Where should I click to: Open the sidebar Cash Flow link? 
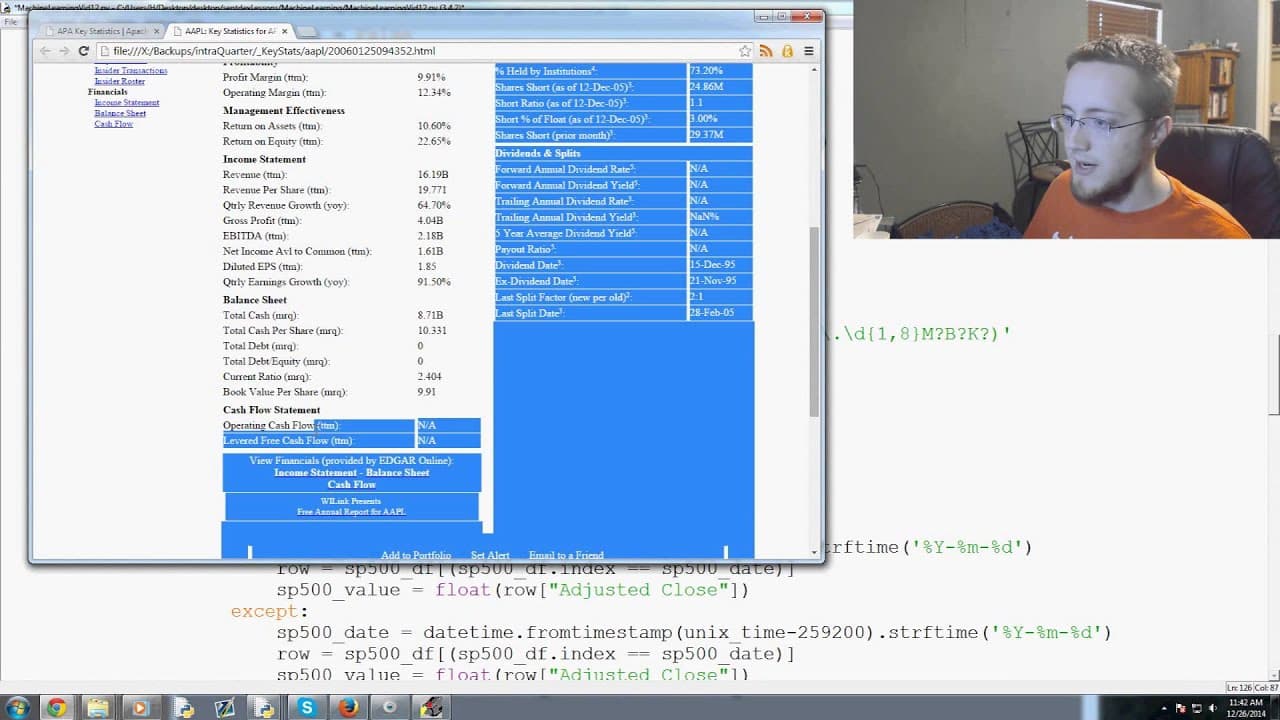tap(113, 124)
